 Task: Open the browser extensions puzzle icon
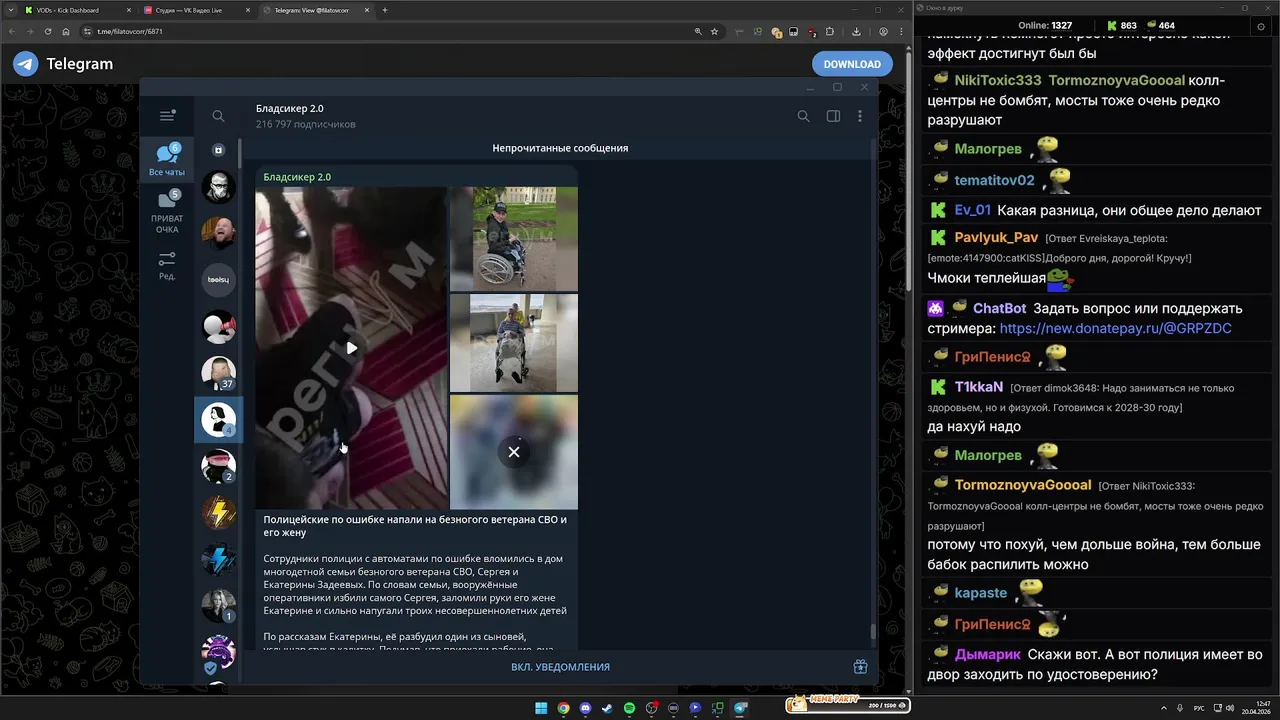(829, 31)
